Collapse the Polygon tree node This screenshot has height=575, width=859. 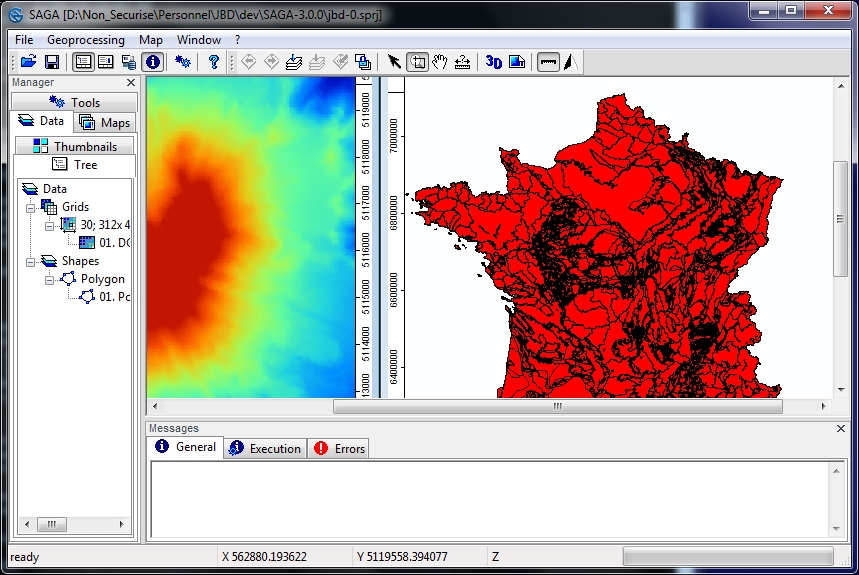click(x=50, y=279)
